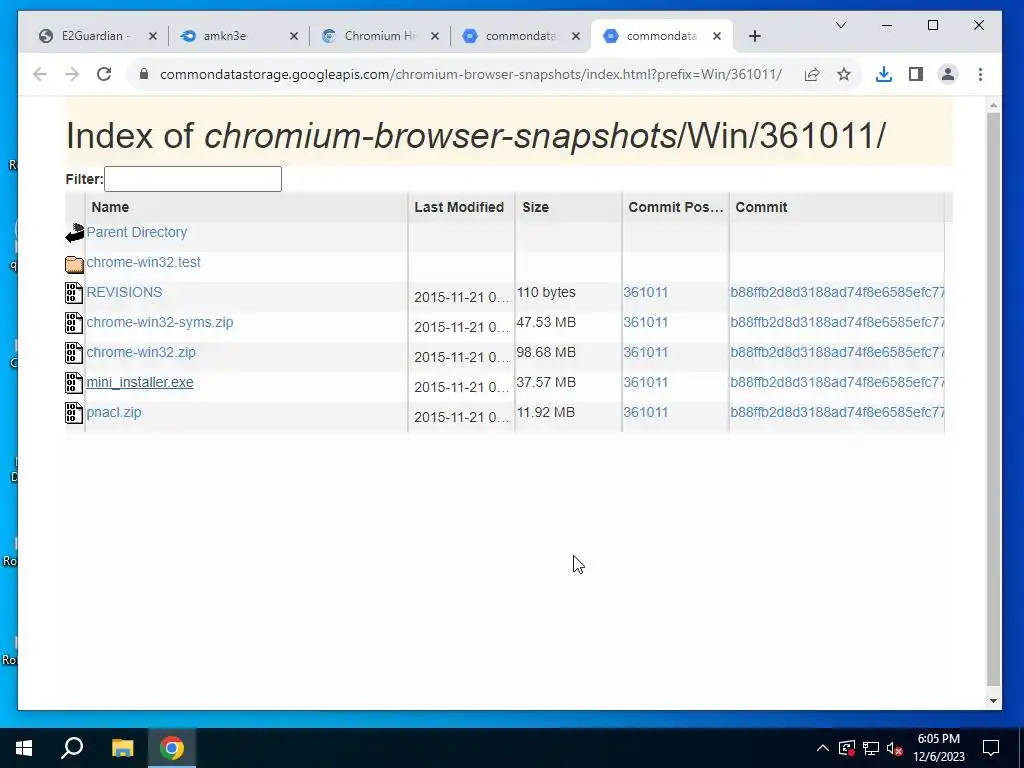Open the Windows Start menu

(24, 748)
